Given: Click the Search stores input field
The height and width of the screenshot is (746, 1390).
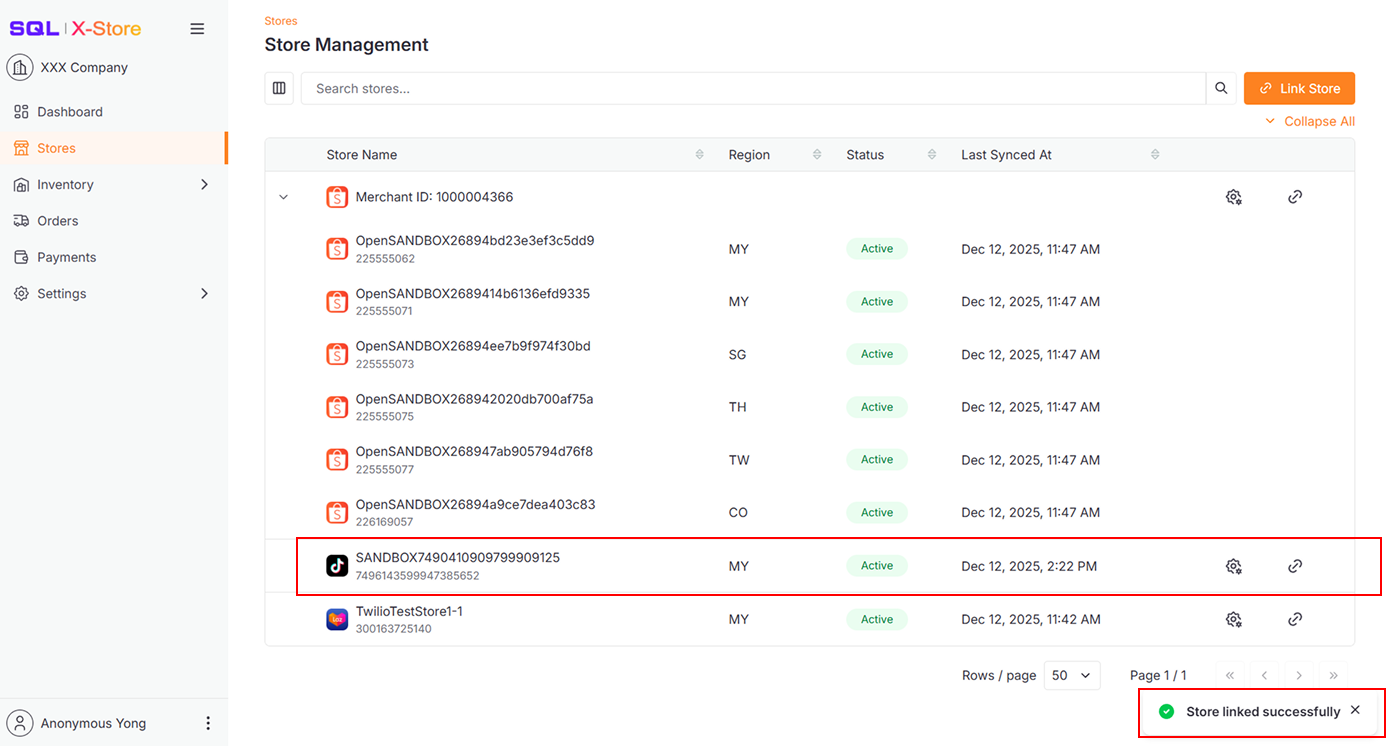Looking at the screenshot, I should [x=752, y=88].
